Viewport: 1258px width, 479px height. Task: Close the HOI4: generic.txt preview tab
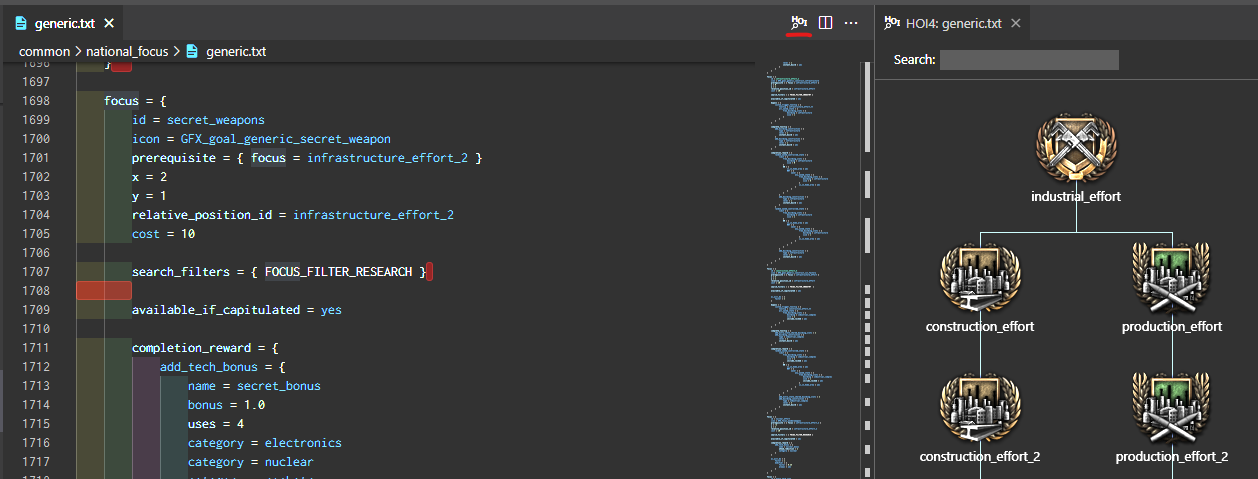pos(1014,23)
